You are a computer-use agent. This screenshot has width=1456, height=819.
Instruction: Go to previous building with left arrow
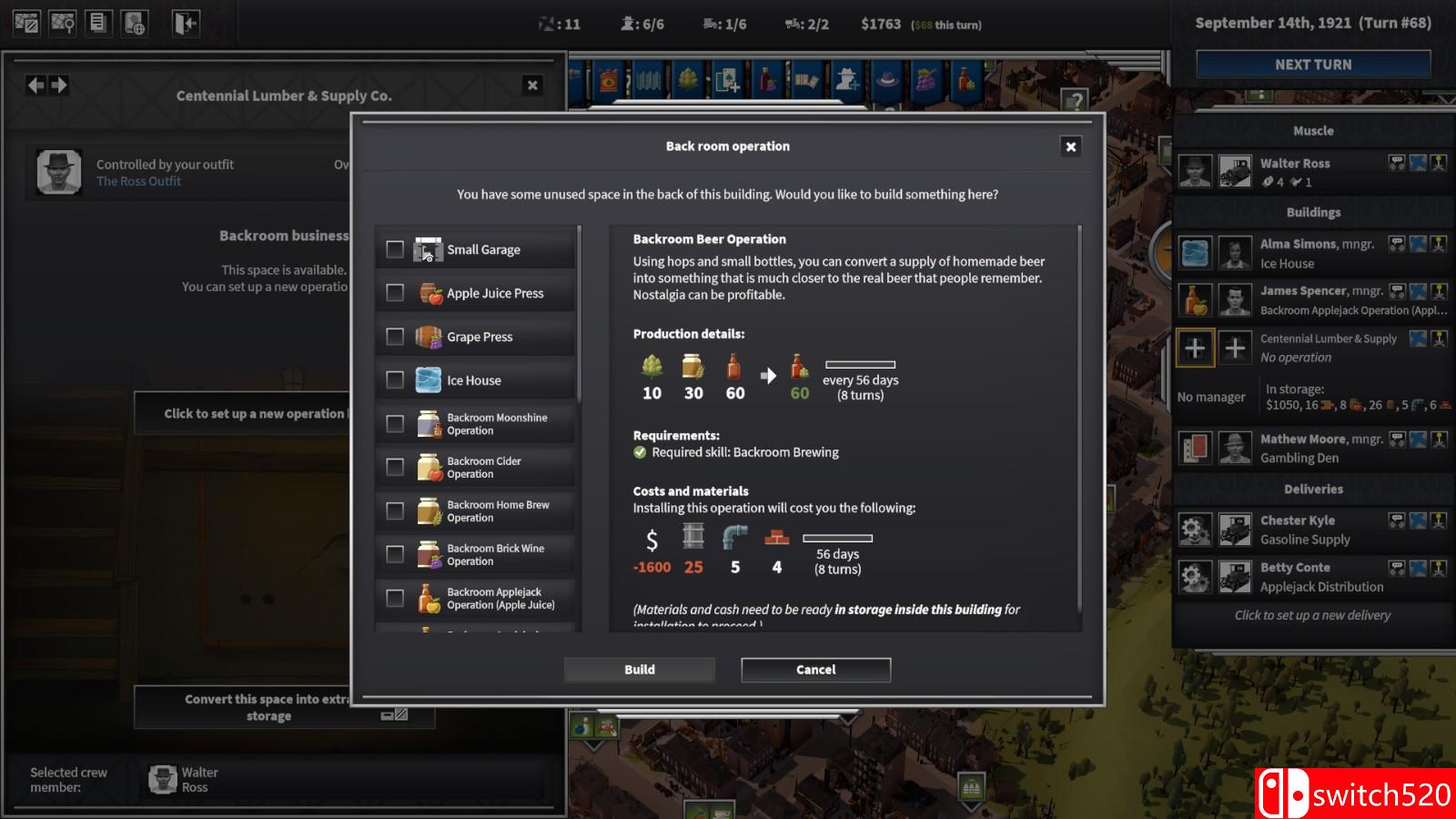pos(35,86)
